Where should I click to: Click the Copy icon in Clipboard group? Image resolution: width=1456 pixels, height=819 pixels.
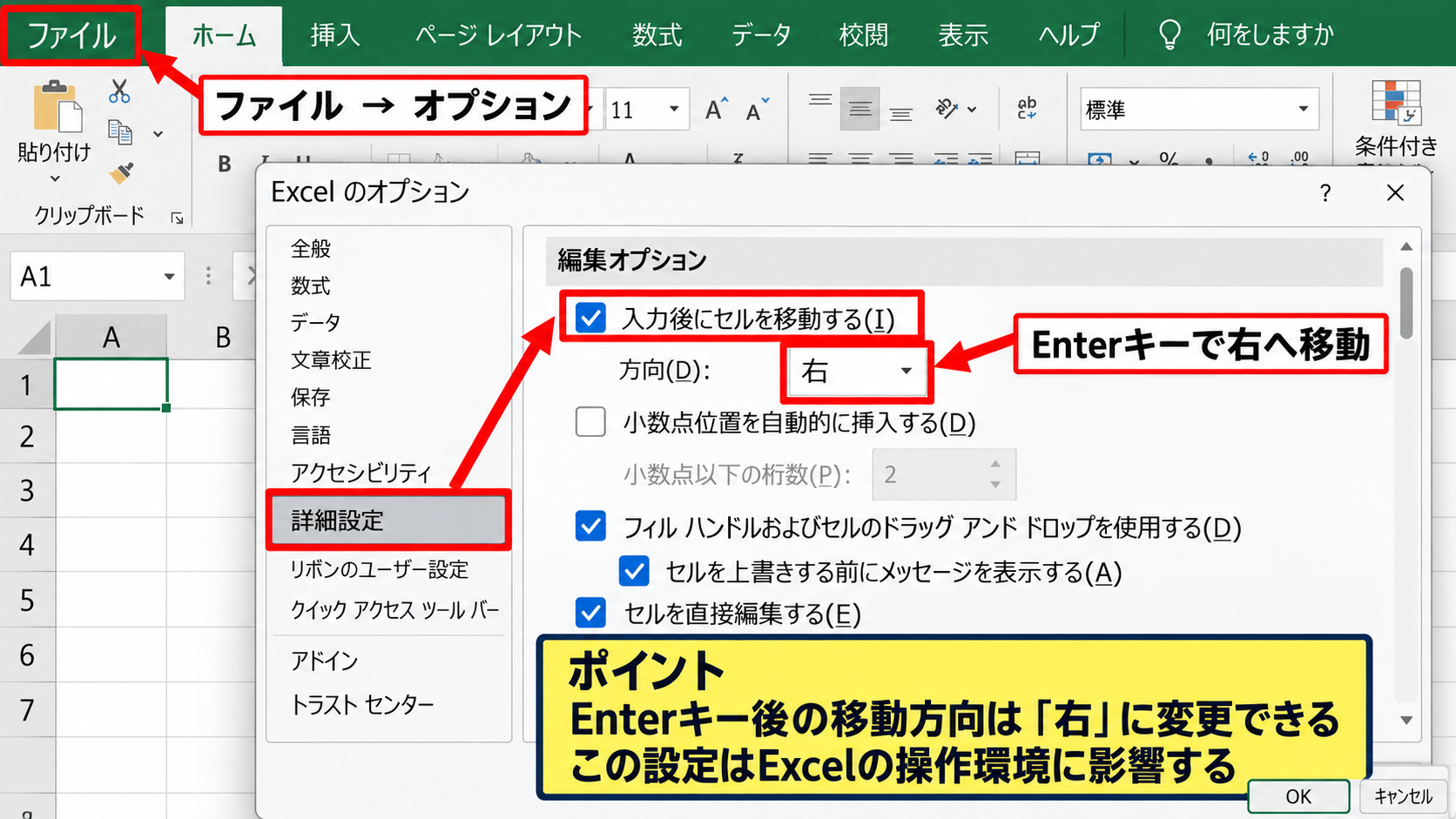(119, 132)
